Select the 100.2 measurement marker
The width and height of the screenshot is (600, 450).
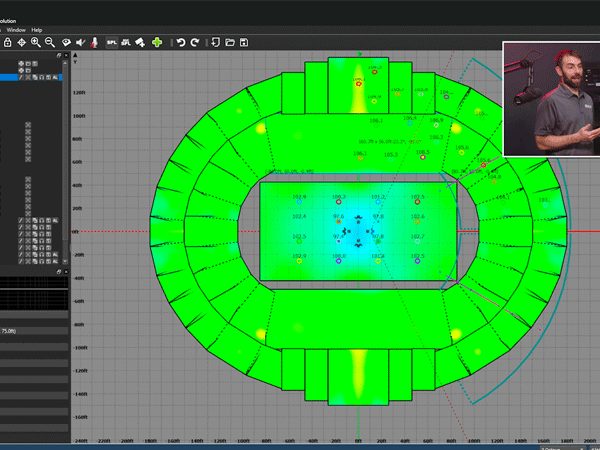(338, 202)
